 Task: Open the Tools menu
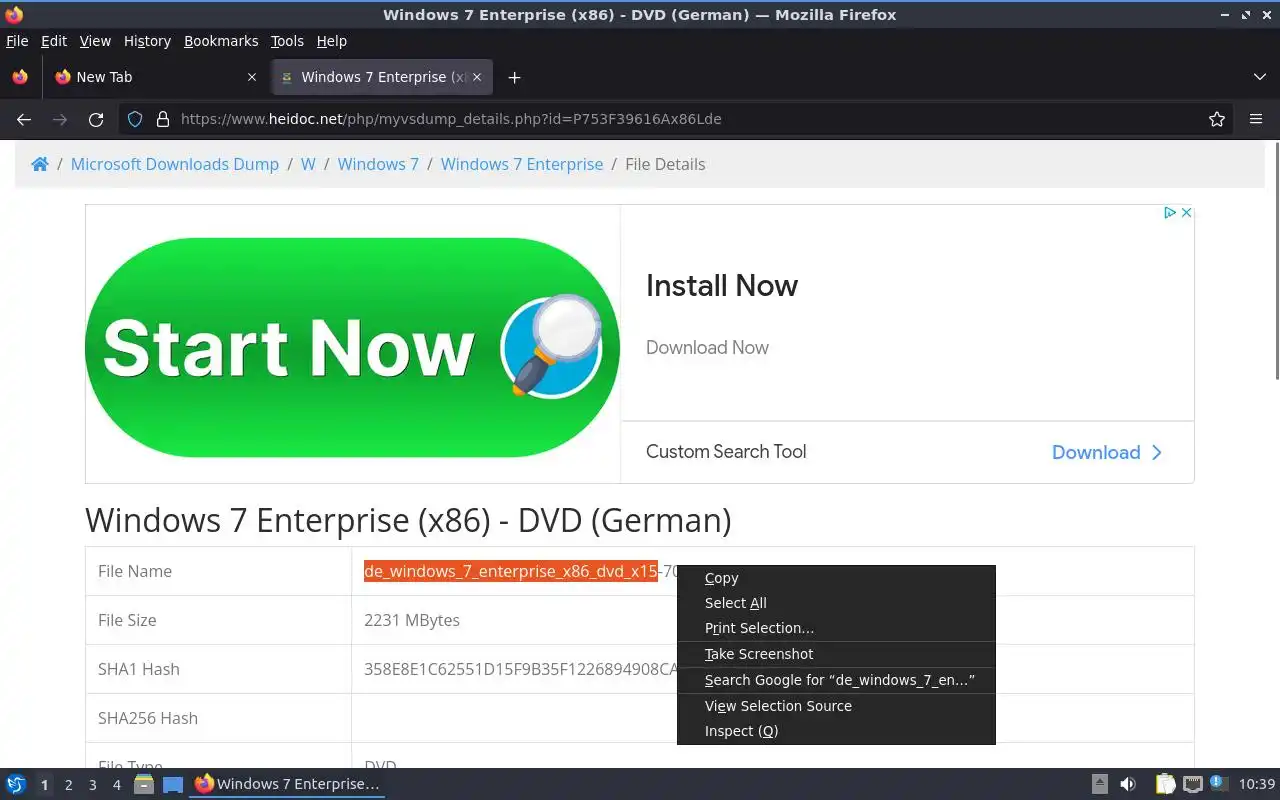(x=287, y=41)
